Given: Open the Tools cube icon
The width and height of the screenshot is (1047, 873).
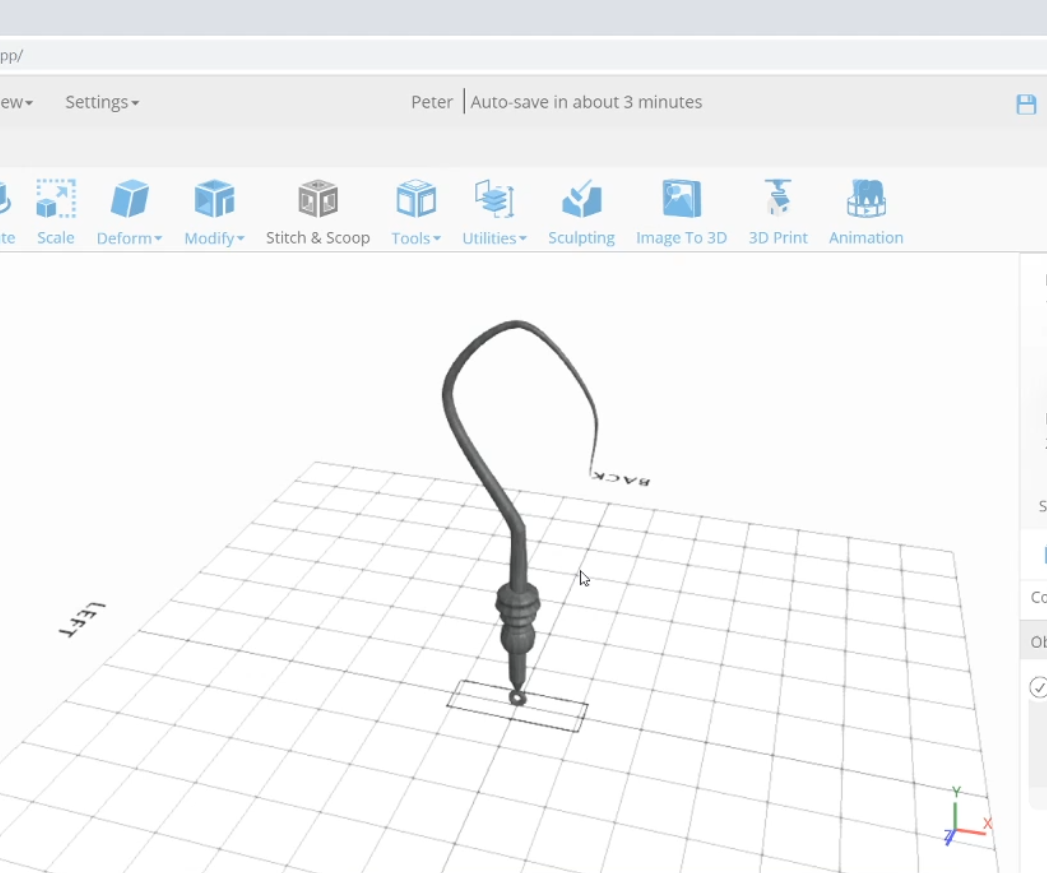Looking at the screenshot, I should 416,198.
